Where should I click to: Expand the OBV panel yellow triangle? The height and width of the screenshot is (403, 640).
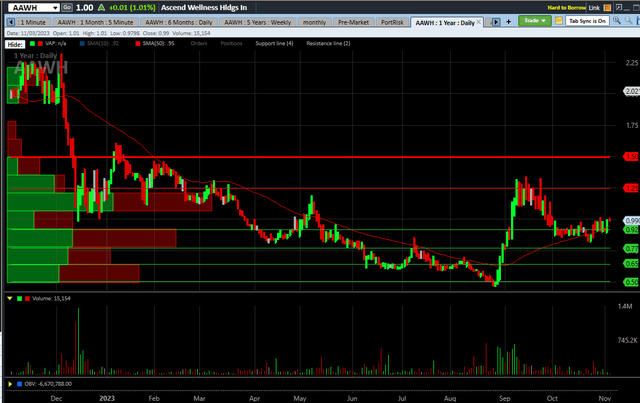(10, 384)
